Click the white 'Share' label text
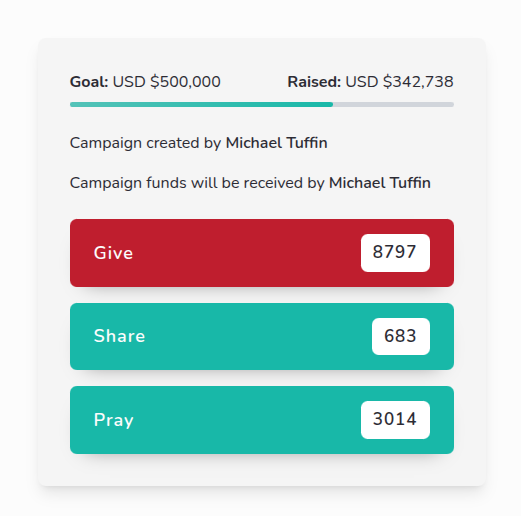521x516 pixels. point(119,336)
